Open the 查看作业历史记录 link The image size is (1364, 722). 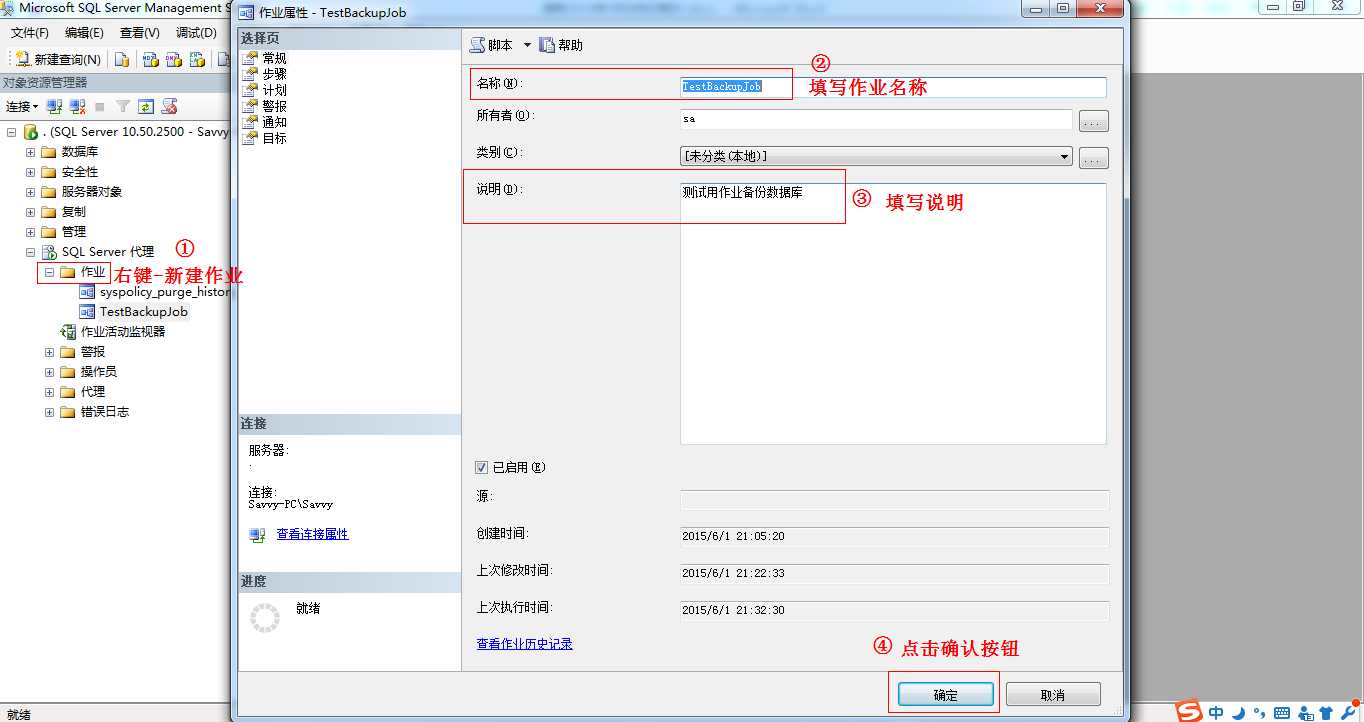525,645
